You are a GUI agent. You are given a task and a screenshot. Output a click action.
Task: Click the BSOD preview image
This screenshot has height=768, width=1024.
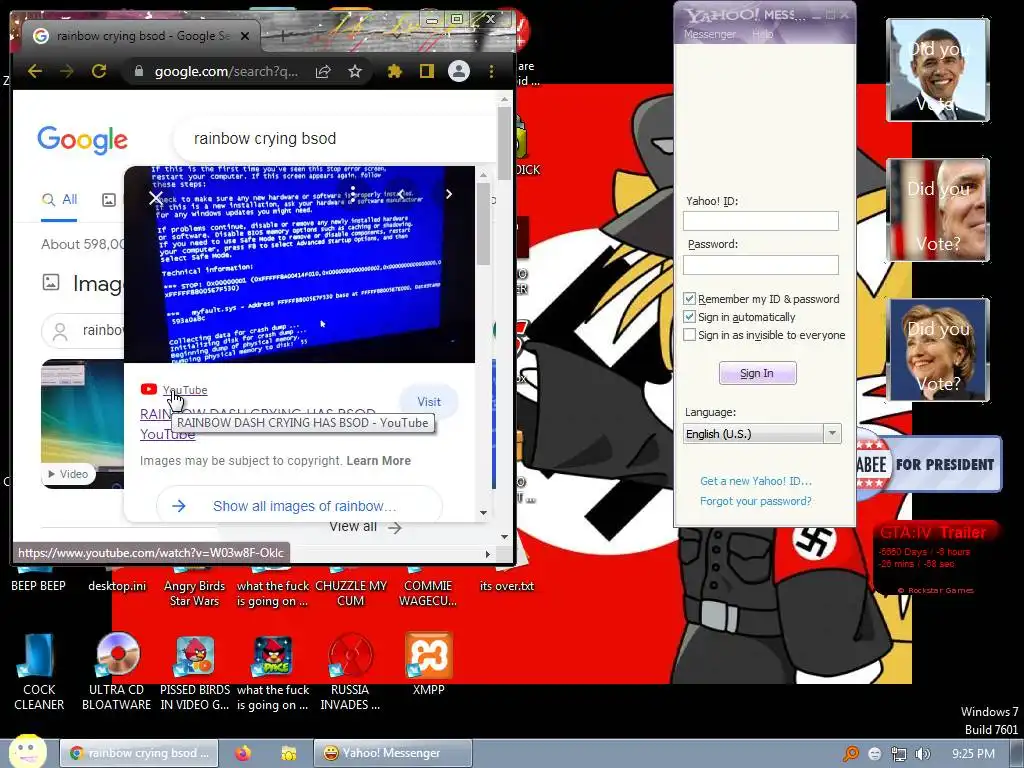[299, 264]
